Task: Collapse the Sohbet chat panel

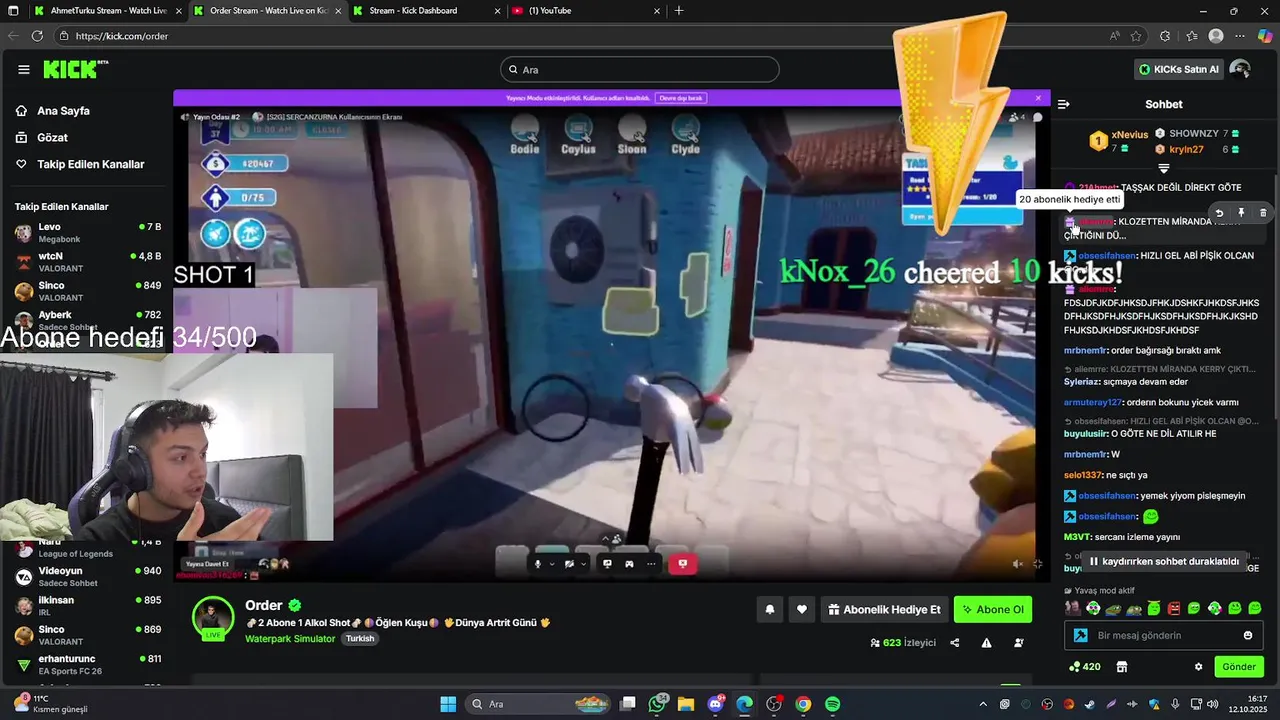Action: 1064,104
